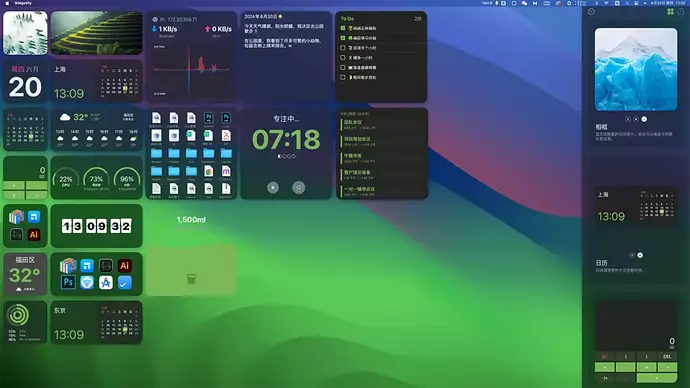Open the blue checkmark app in eight-icon launcher
Image resolution: width=690 pixels, height=388 pixels.
point(125,282)
